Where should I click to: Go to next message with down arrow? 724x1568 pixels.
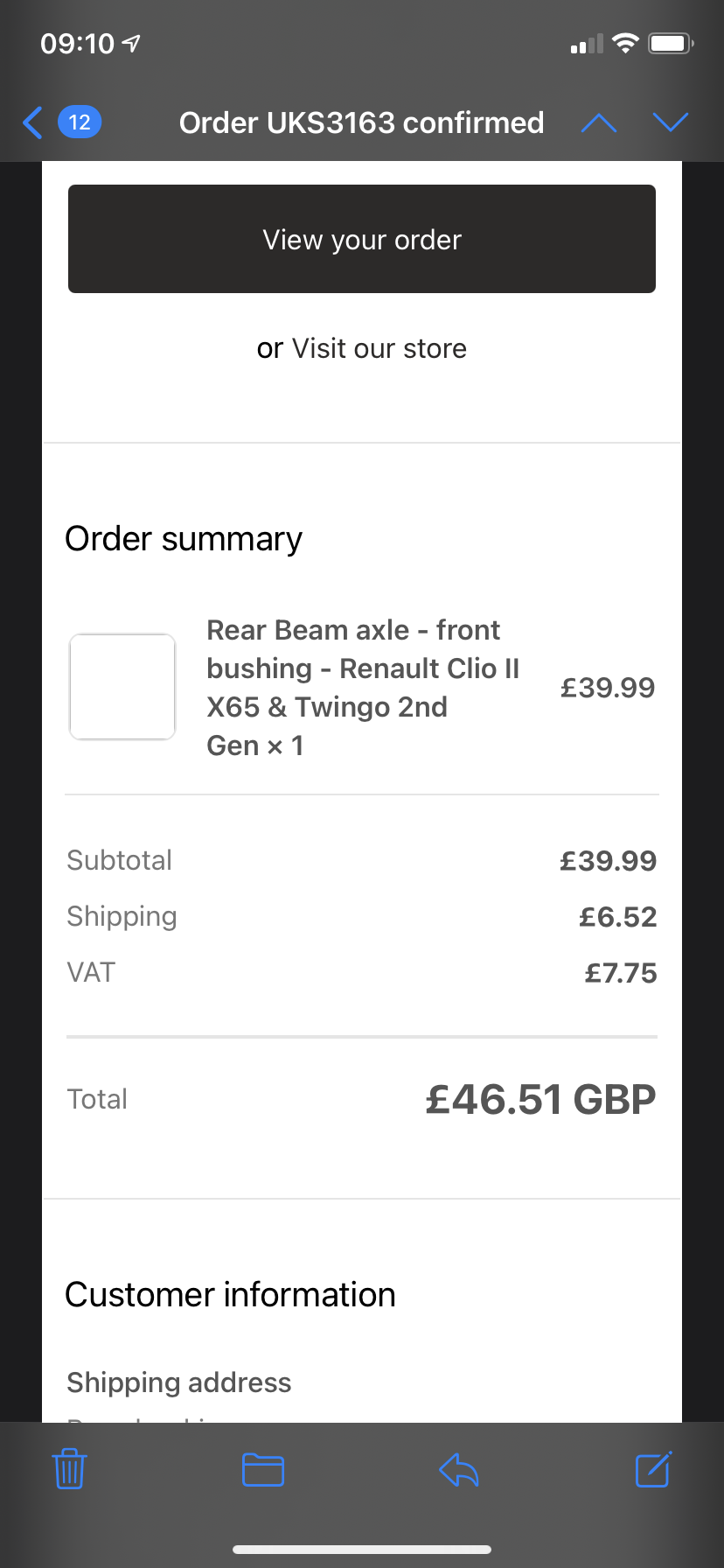tap(671, 122)
